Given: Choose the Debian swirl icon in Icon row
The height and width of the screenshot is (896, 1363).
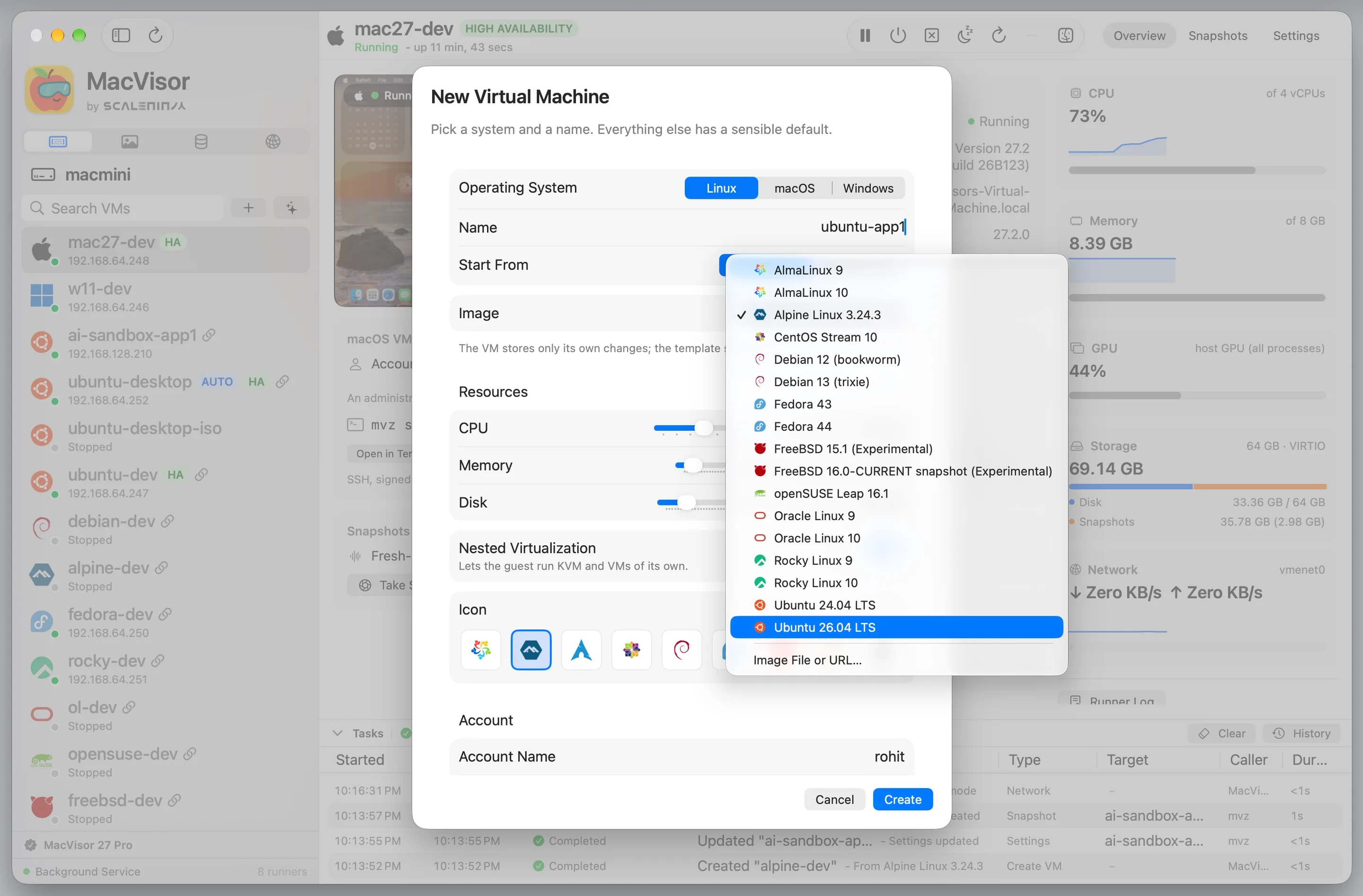Looking at the screenshot, I should 681,650.
